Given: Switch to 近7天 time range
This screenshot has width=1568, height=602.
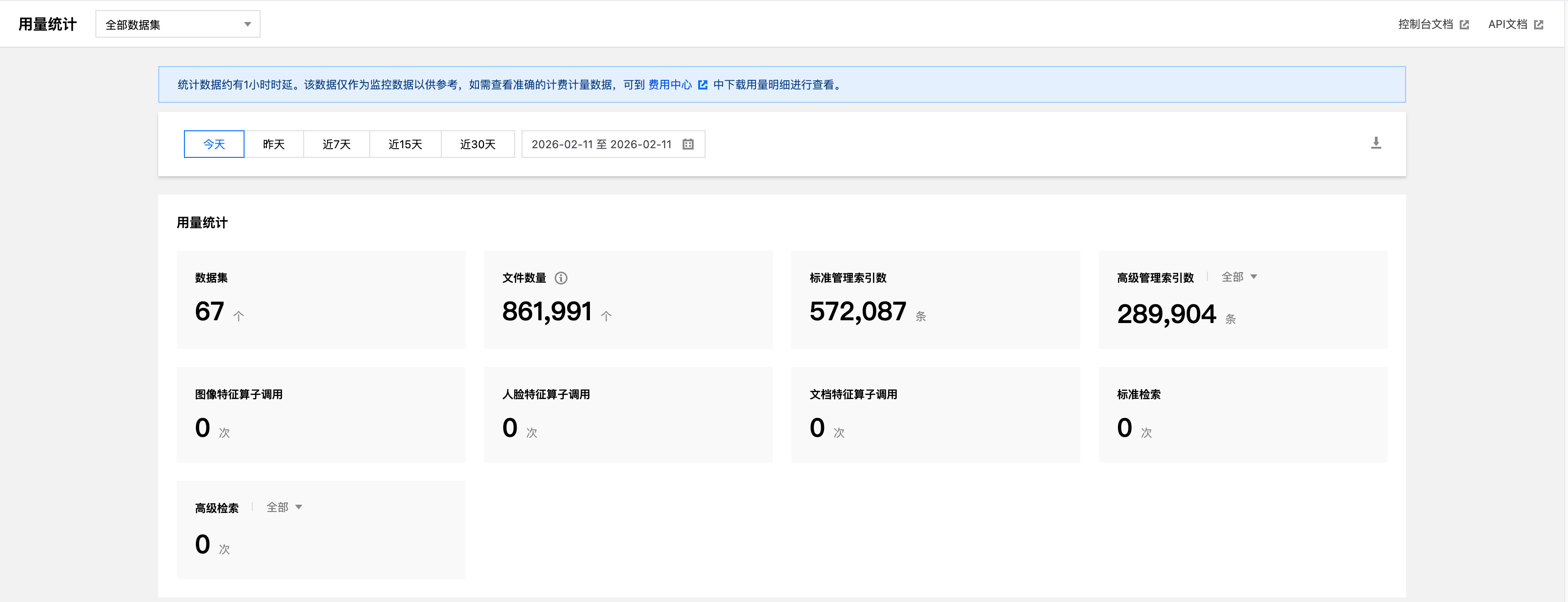Looking at the screenshot, I should 337,144.
